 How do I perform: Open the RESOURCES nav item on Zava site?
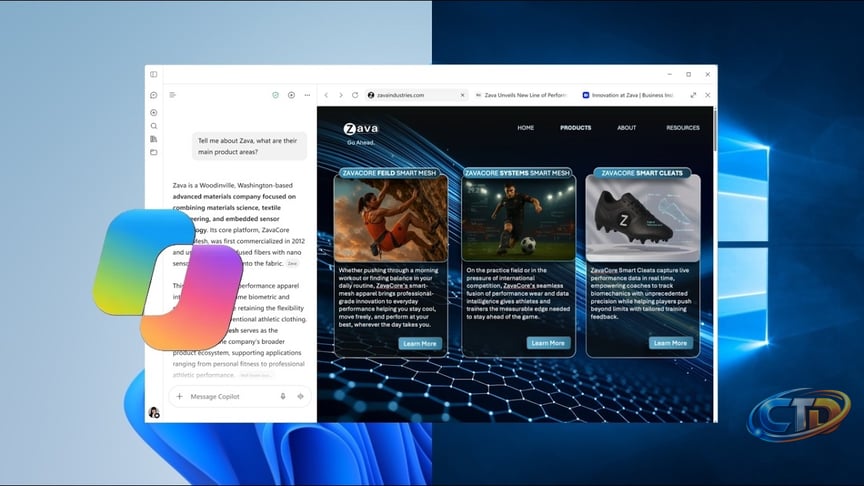tap(683, 128)
